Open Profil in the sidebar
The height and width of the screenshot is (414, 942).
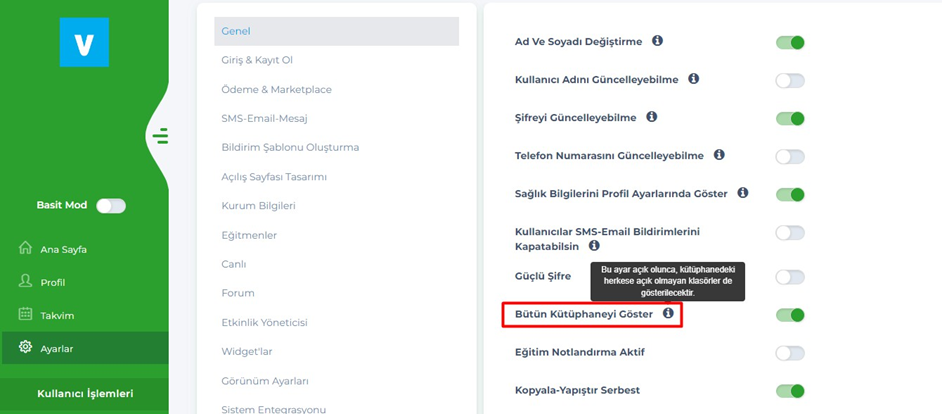click(x=52, y=282)
